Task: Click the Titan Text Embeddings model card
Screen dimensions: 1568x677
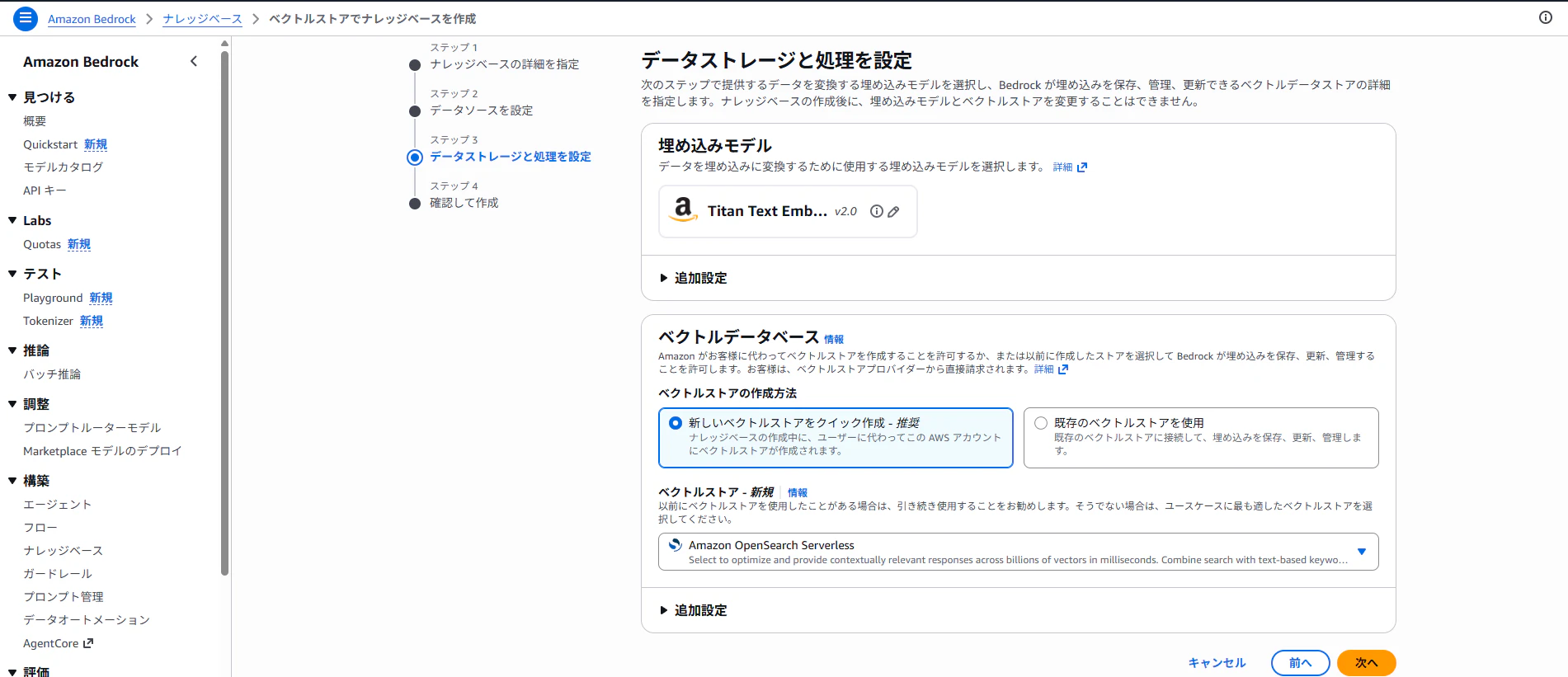Action: (788, 212)
